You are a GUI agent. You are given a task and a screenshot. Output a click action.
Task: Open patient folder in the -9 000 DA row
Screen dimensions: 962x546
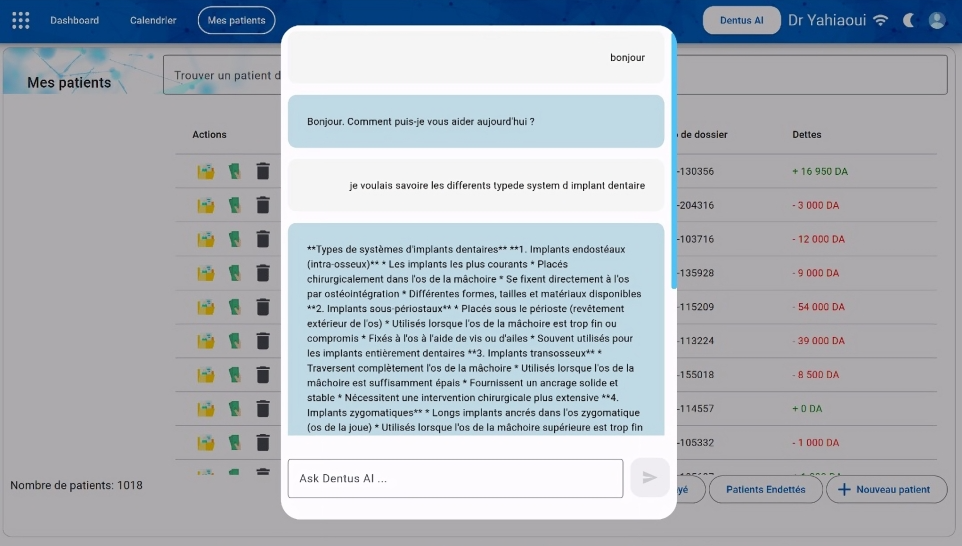coord(206,273)
